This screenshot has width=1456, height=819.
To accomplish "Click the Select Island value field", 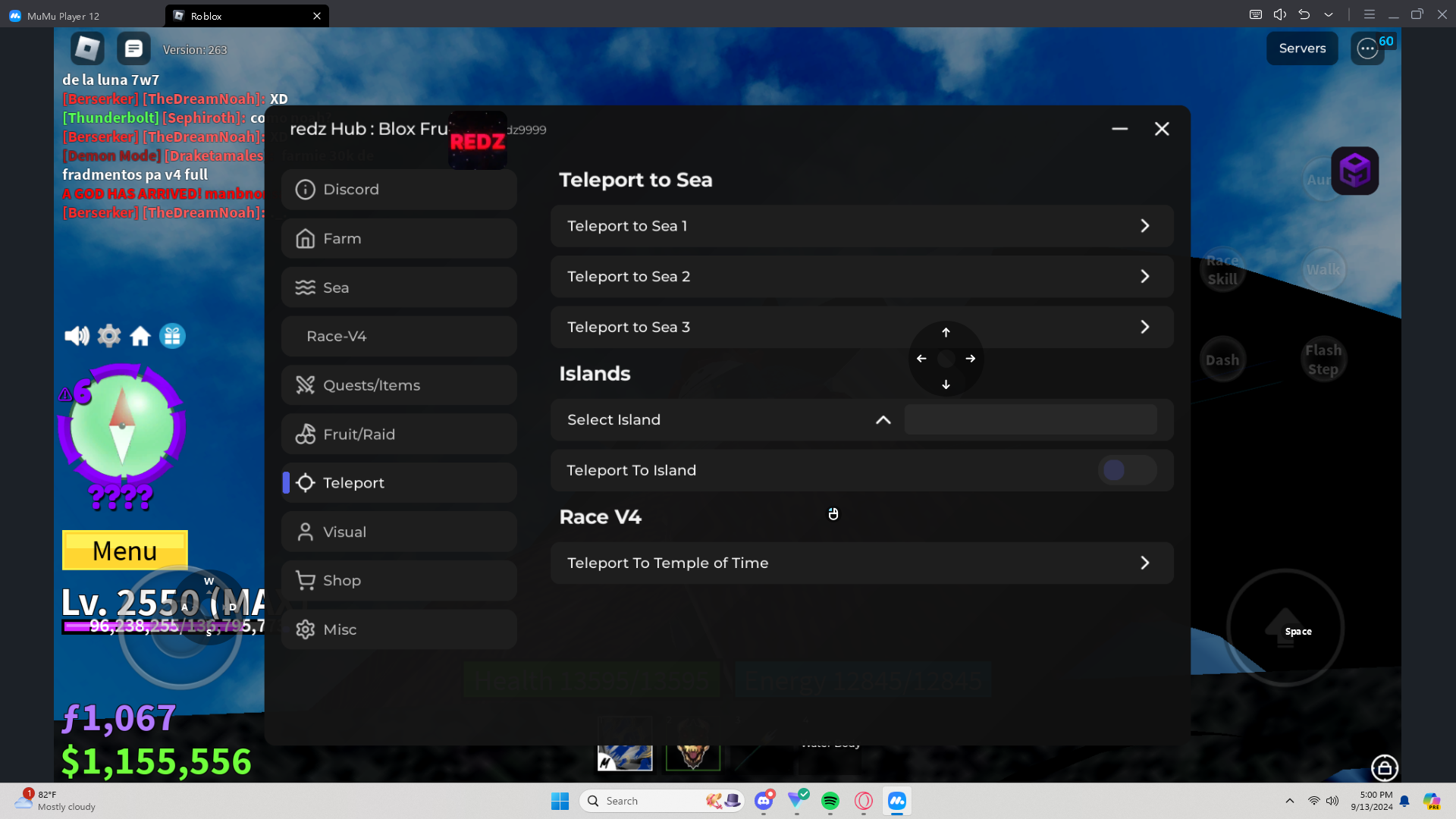I will click(1031, 420).
